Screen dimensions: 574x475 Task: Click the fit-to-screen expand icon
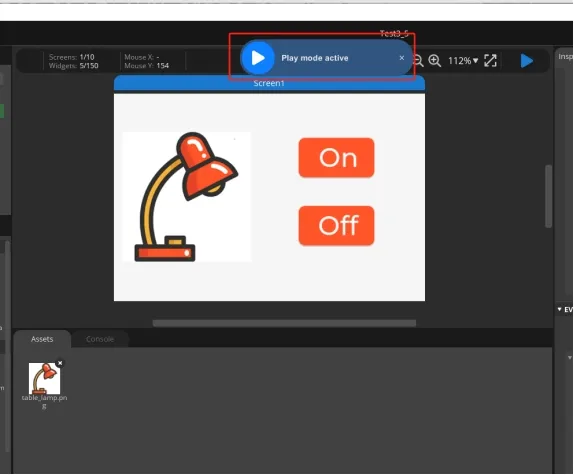(491, 61)
